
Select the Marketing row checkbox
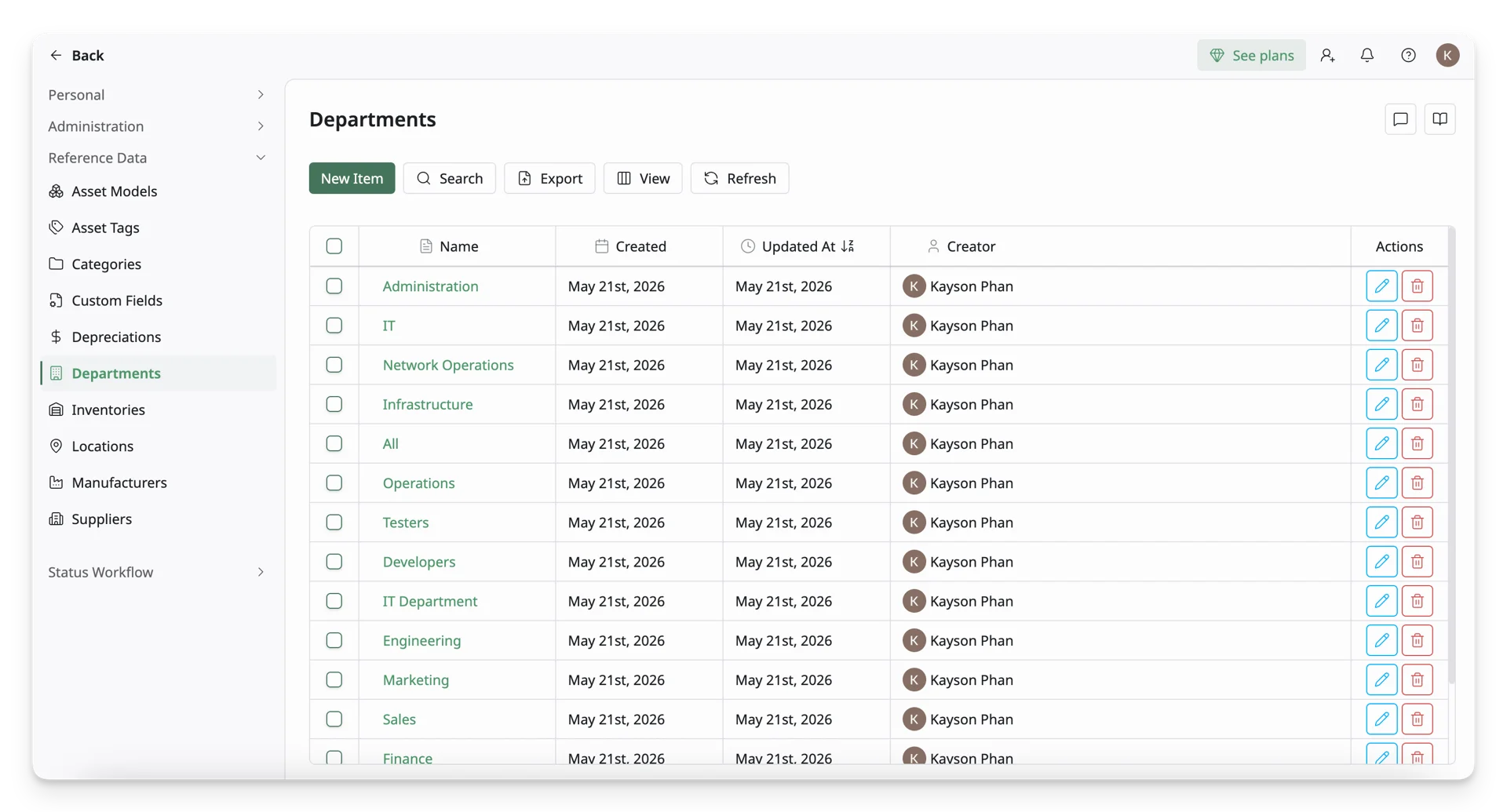(x=334, y=679)
